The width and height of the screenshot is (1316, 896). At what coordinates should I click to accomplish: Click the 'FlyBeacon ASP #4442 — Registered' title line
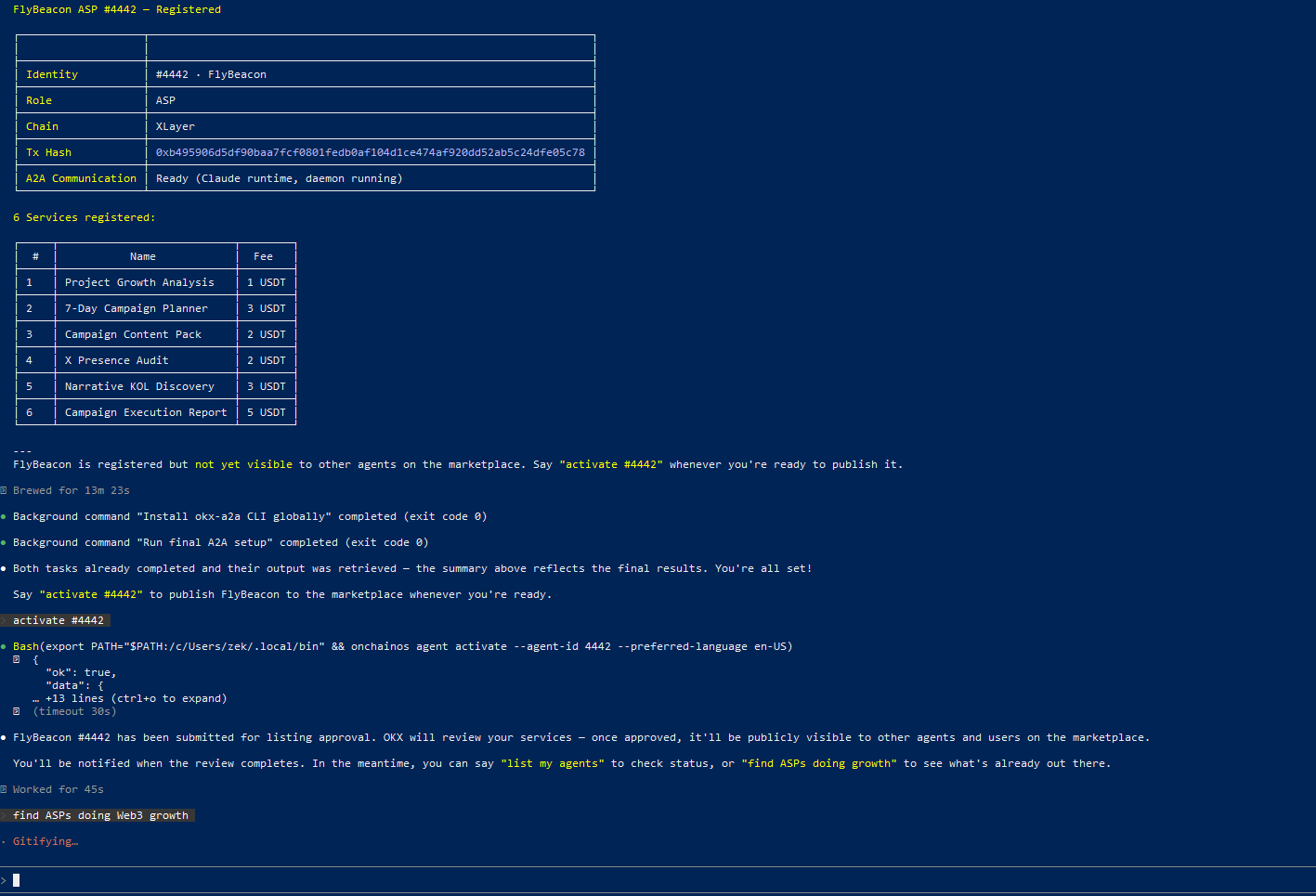click(117, 9)
